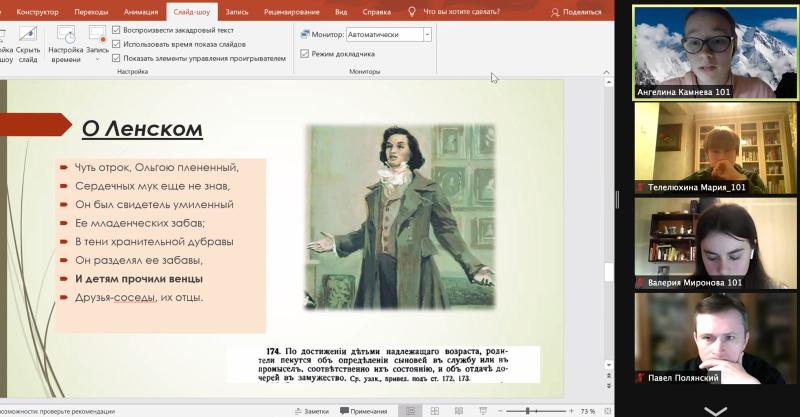Start slideshow from status bar icon
800x417 pixels.
pos(483,411)
